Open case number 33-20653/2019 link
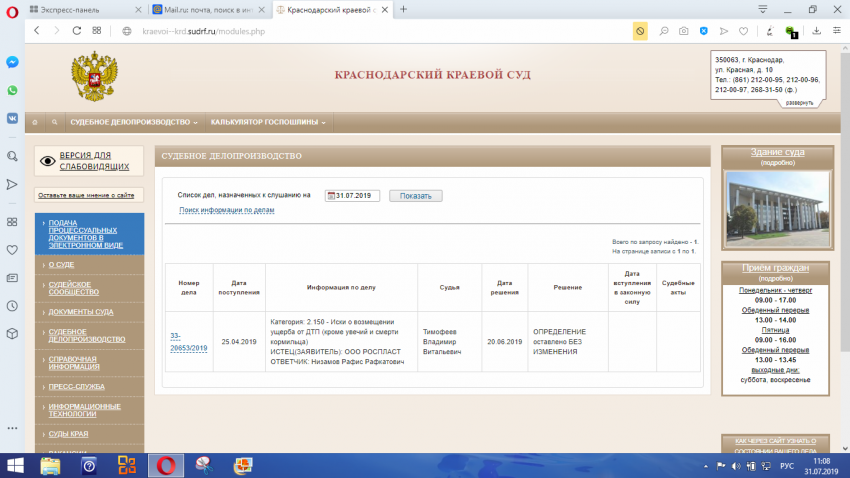This screenshot has height=478, width=850. pyautogui.click(x=189, y=343)
